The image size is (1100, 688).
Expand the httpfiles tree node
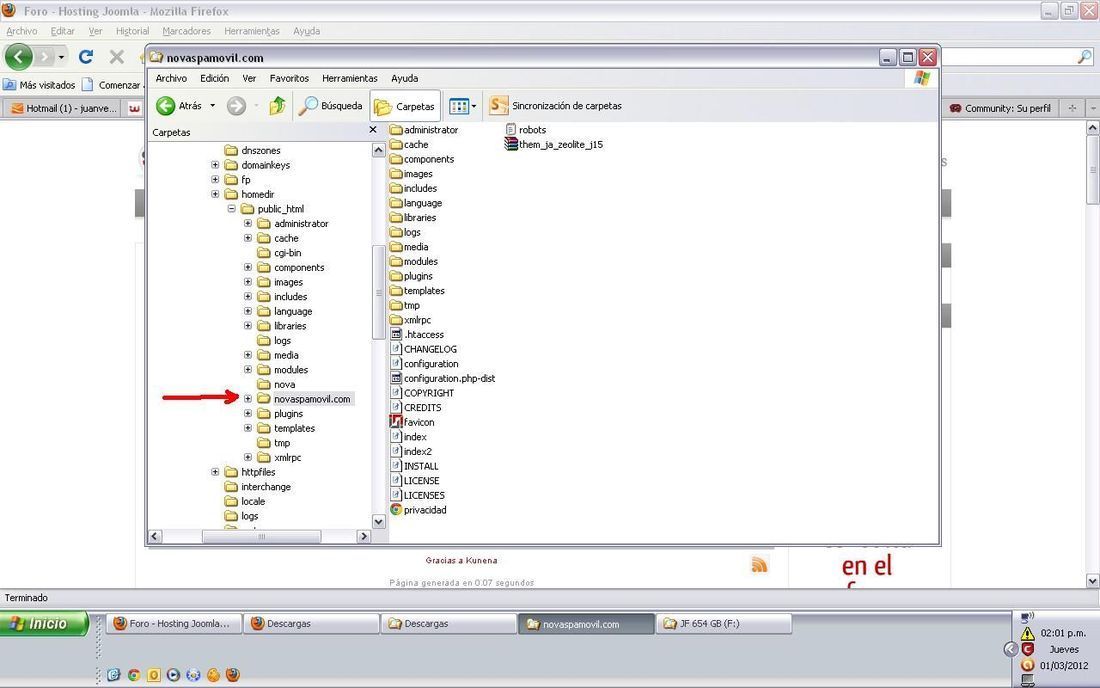coord(215,472)
